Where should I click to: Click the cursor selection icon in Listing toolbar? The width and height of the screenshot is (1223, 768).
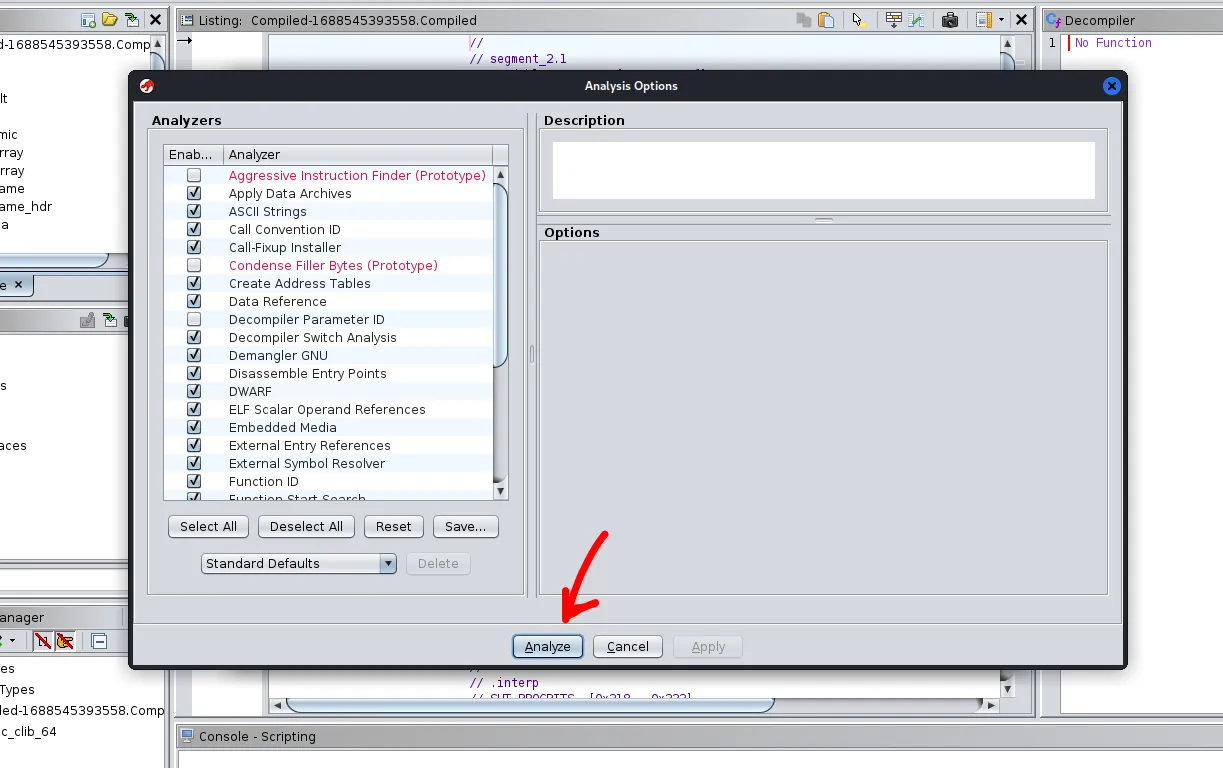pos(857,20)
